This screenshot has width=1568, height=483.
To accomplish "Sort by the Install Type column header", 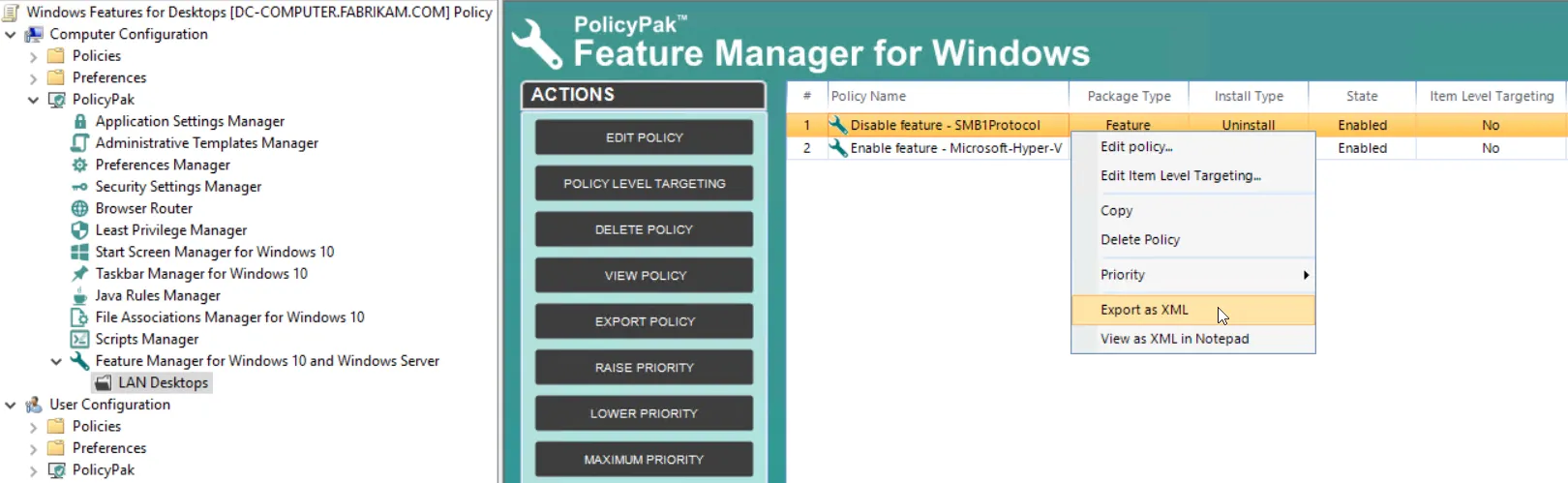I will [1249, 96].
